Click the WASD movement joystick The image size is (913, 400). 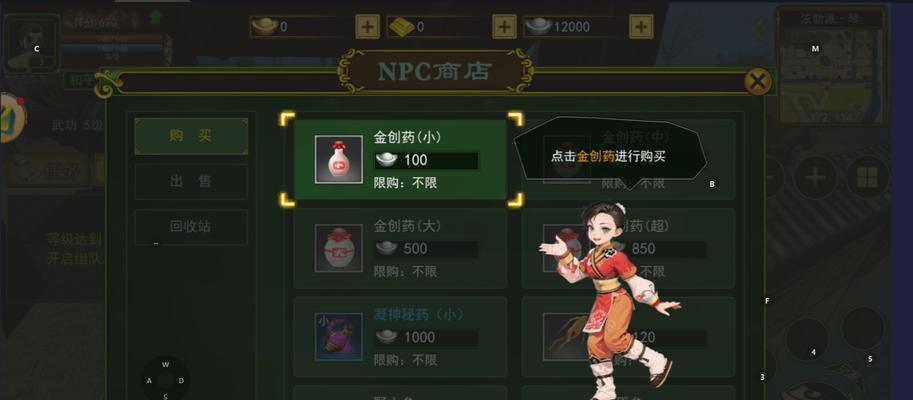[x=165, y=380]
